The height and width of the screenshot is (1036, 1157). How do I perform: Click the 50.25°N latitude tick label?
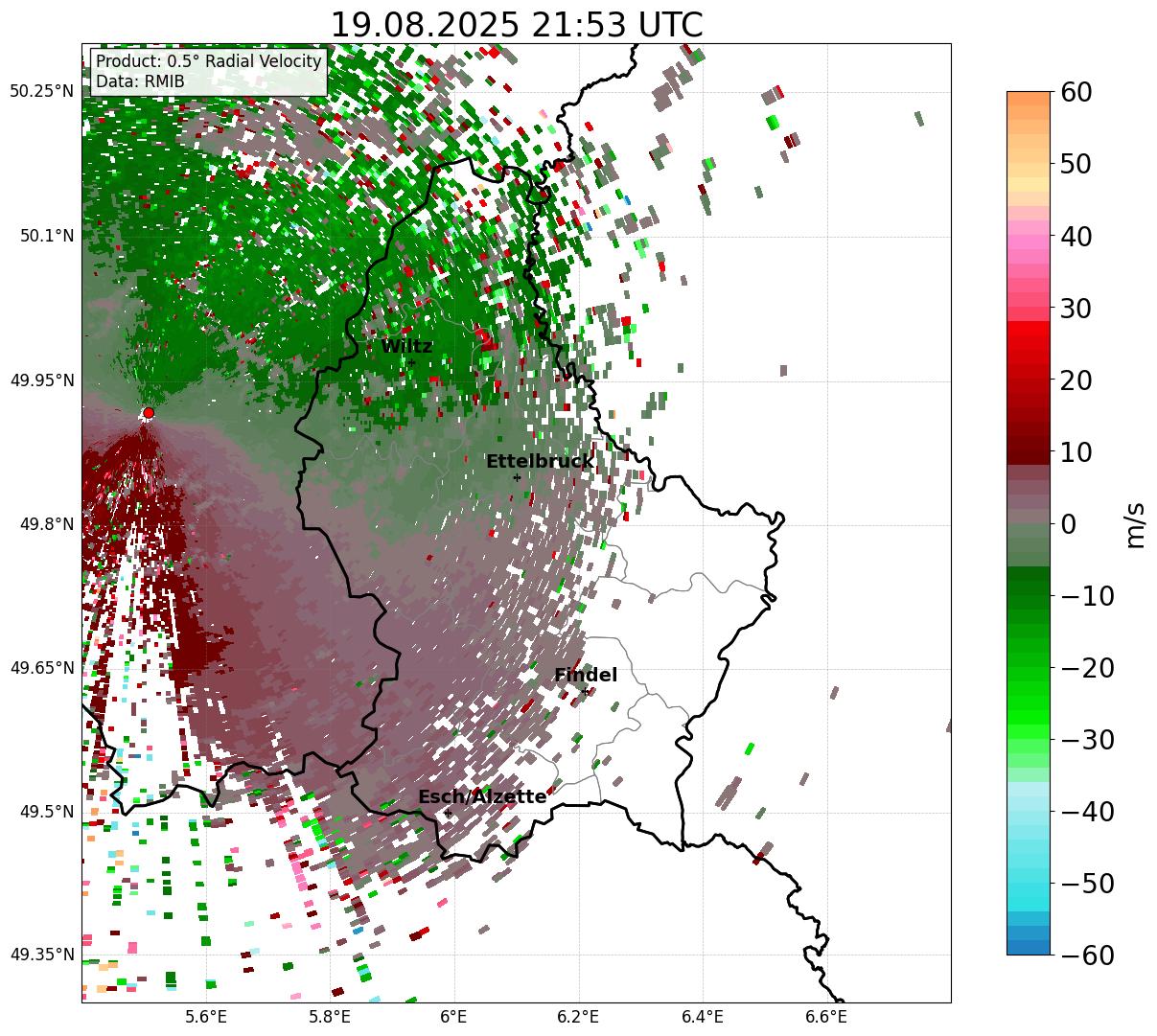(x=42, y=91)
